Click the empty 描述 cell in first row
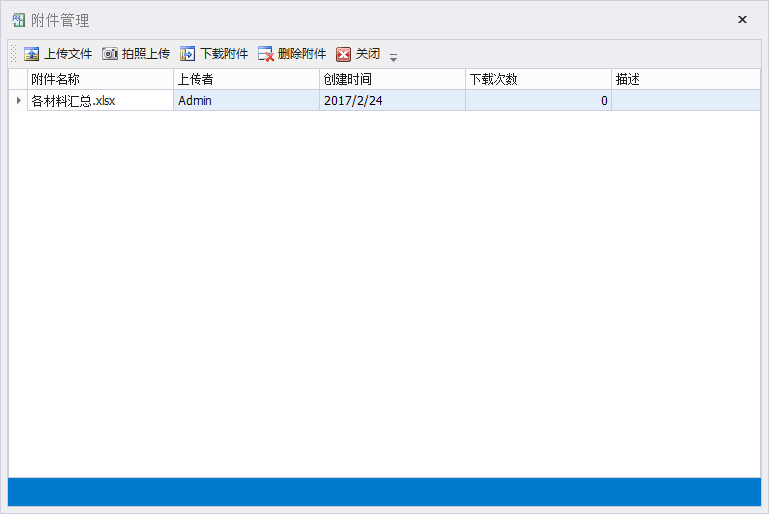Image resolution: width=769 pixels, height=514 pixels. click(685, 100)
